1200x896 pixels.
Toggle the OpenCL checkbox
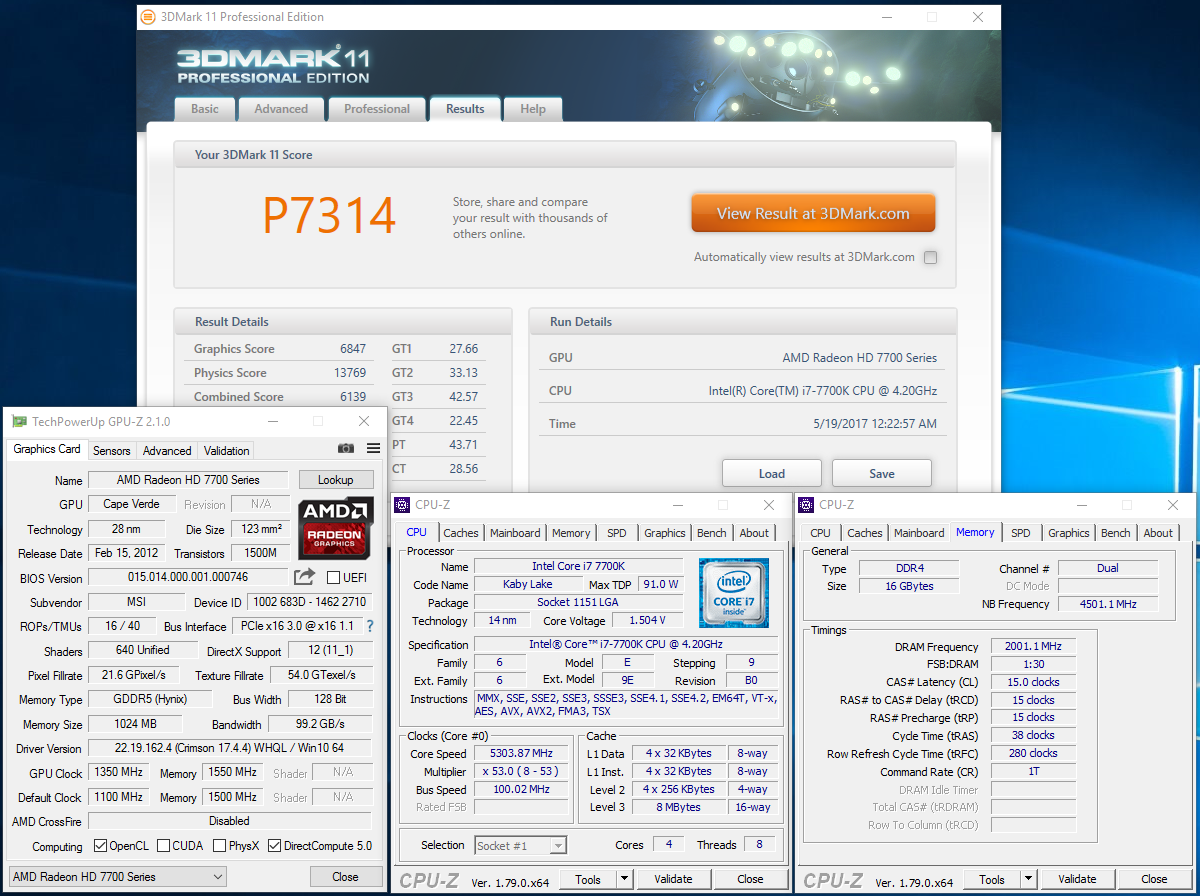tap(100, 846)
